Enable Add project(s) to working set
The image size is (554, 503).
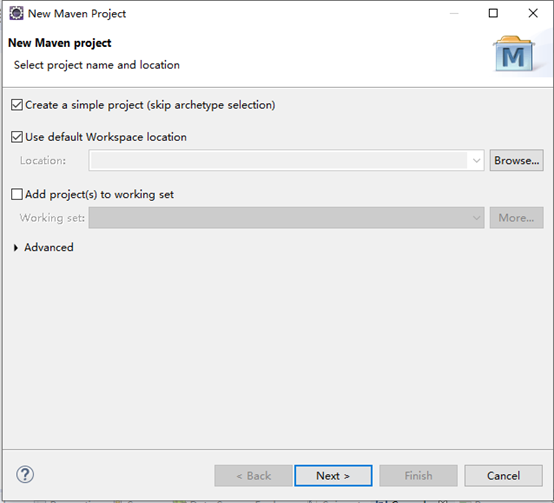click(x=17, y=194)
